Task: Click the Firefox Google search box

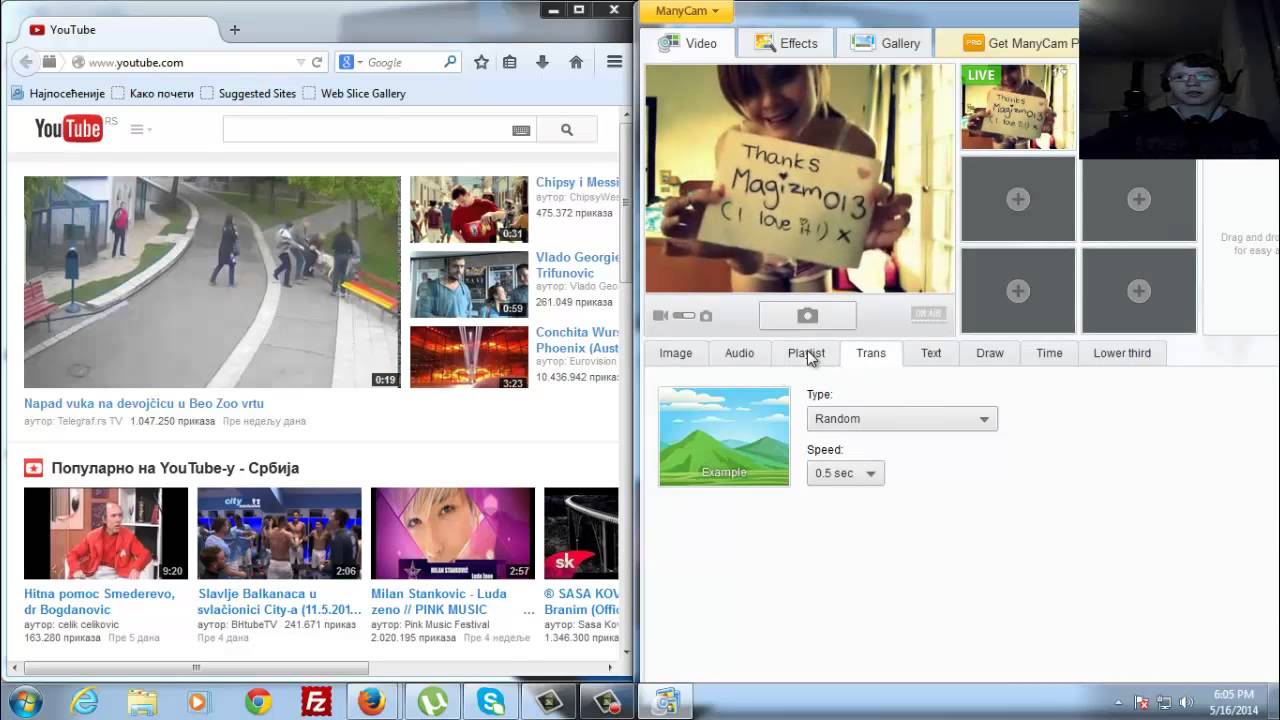Action: [398, 62]
